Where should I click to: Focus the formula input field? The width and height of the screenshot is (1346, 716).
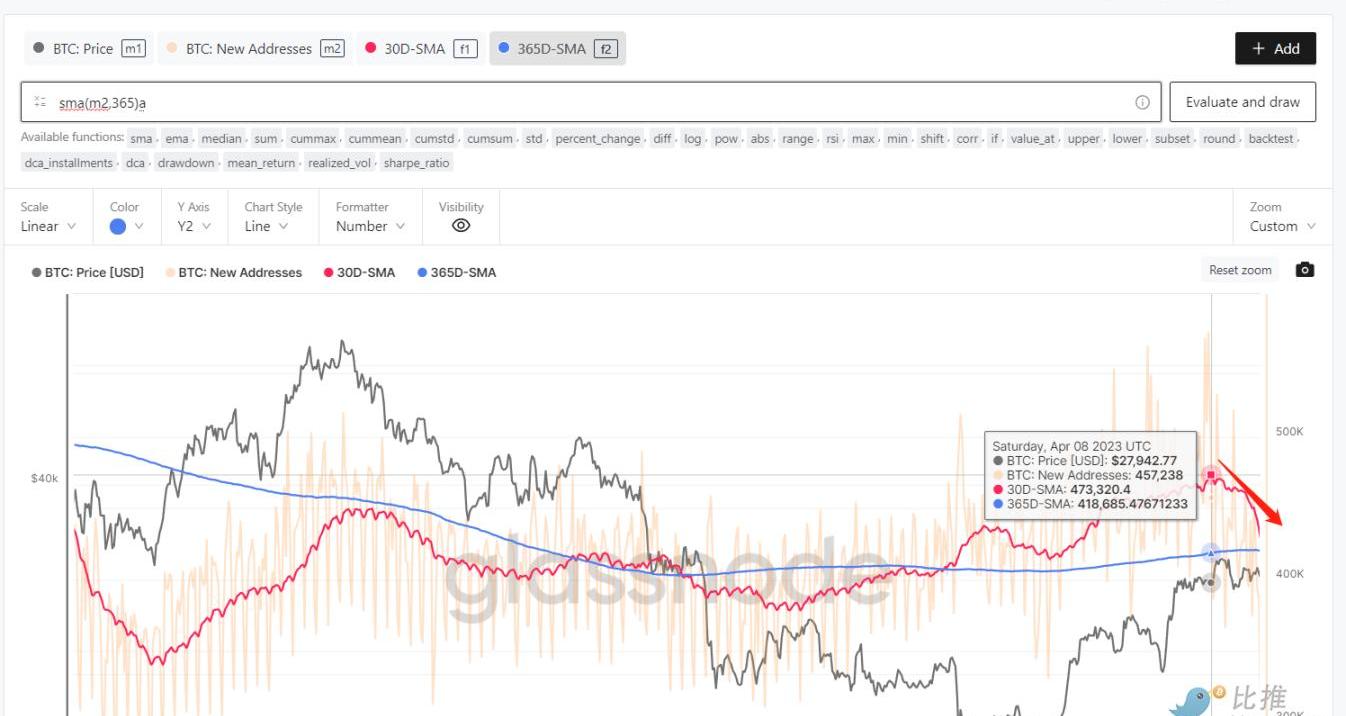(x=591, y=102)
